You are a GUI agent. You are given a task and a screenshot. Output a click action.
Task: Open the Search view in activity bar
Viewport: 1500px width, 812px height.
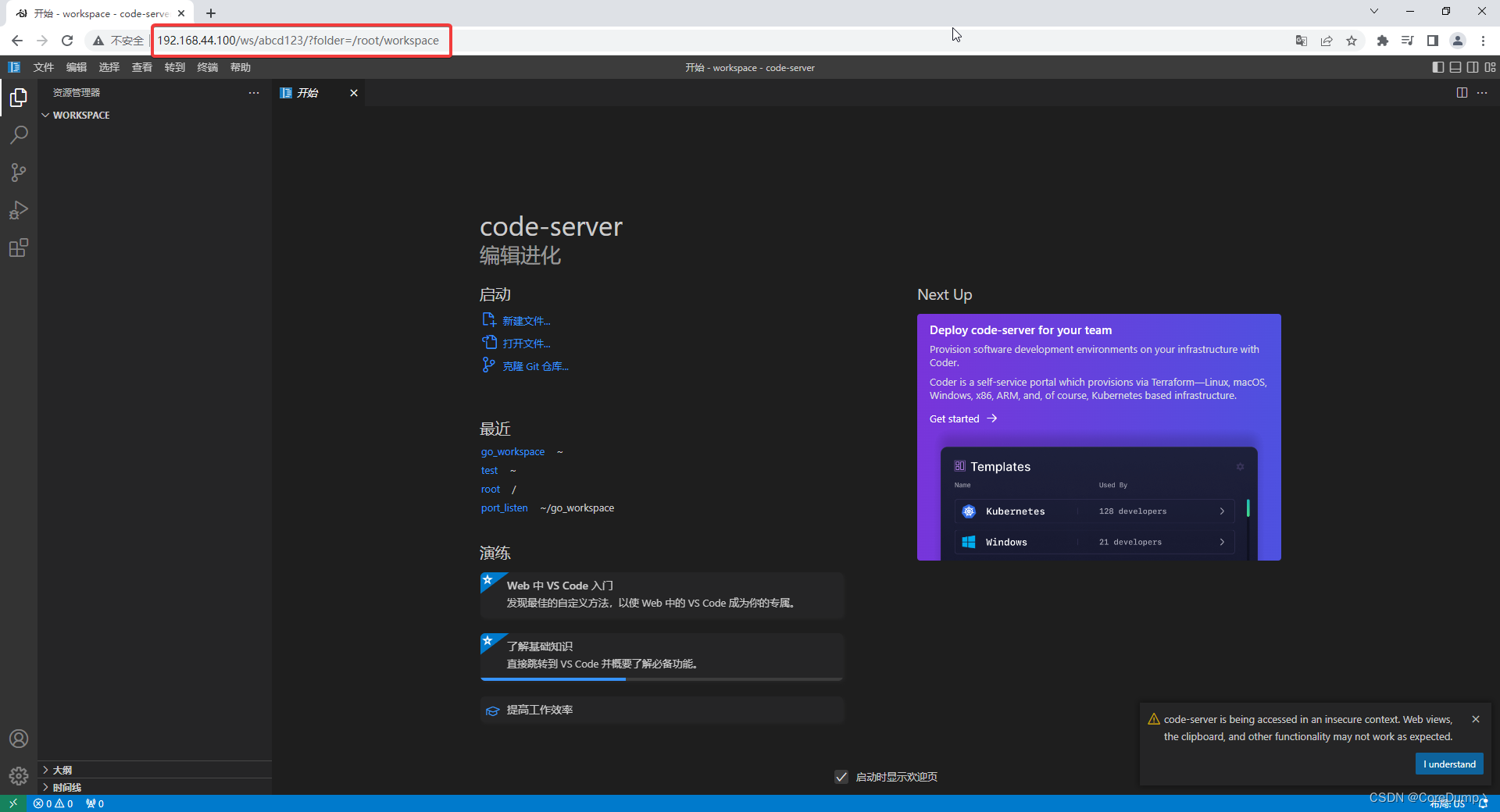[x=19, y=135]
